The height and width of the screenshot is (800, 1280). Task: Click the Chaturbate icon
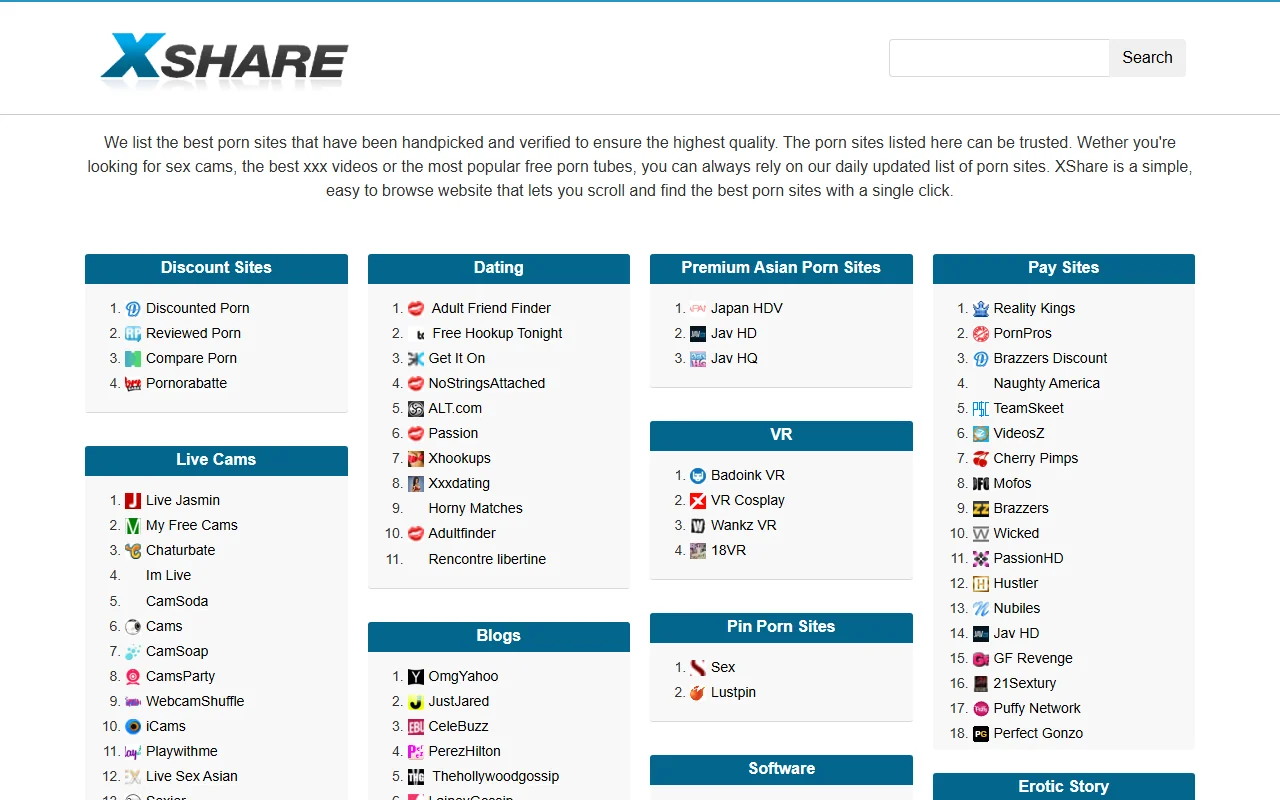(131, 550)
